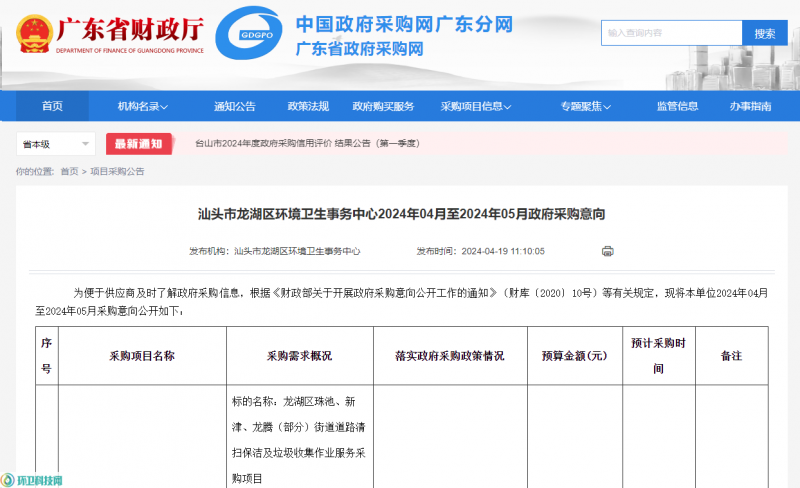Select 政府购买服务 in navigation bar
The height and width of the screenshot is (488, 800).
tap(383, 106)
